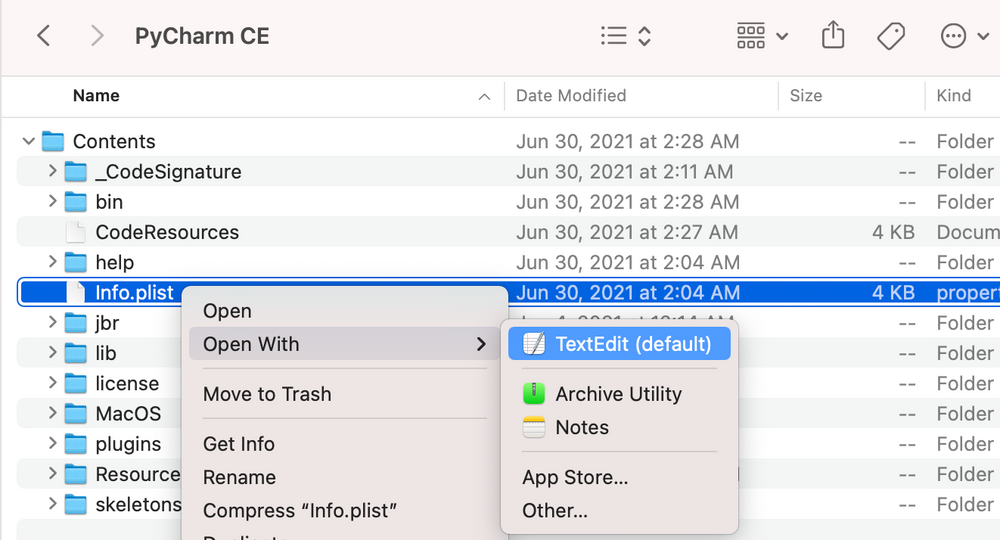Image resolution: width=1000 pixels, height=540 pixels.
Task: Expand the _CodeSignature folder
Action: [x=52, y=172]
